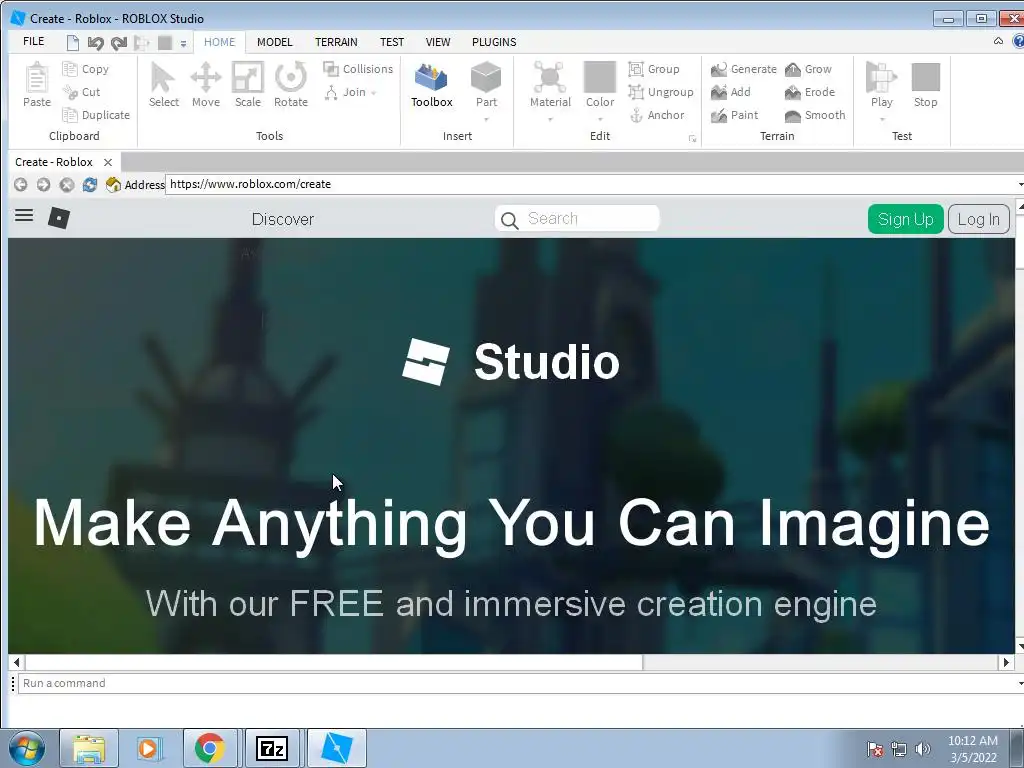Activate the Rotate tool

291,85
